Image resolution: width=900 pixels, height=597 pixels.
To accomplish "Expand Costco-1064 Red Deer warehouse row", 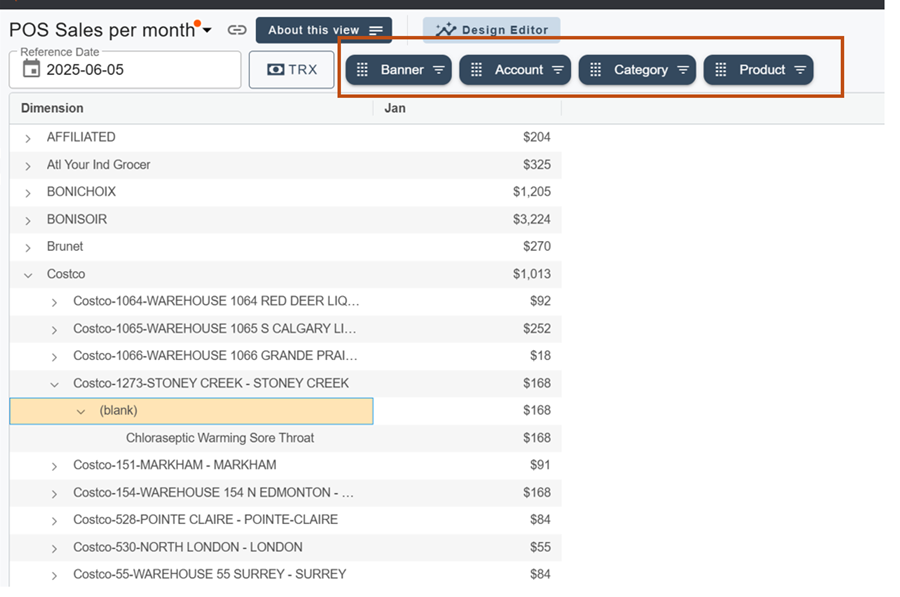I will [x=54, y=303].
